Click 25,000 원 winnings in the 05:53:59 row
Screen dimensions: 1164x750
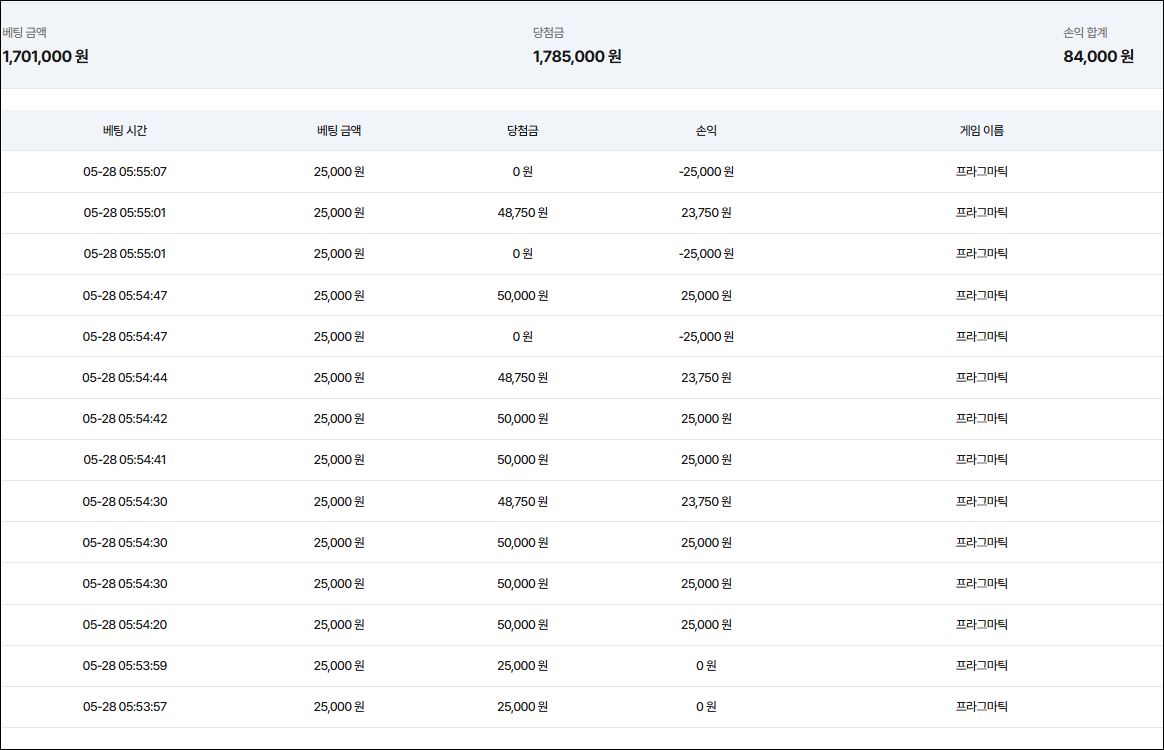(523, 666)
